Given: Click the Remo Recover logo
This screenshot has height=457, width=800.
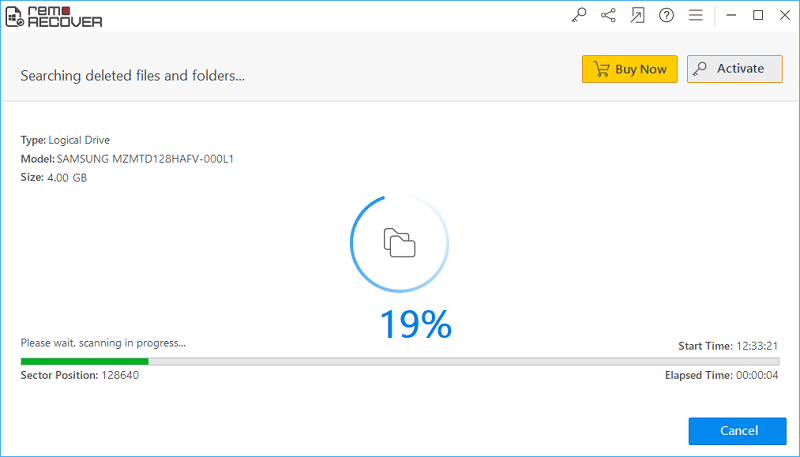Looking at the screenshot, I should point(53,16).
